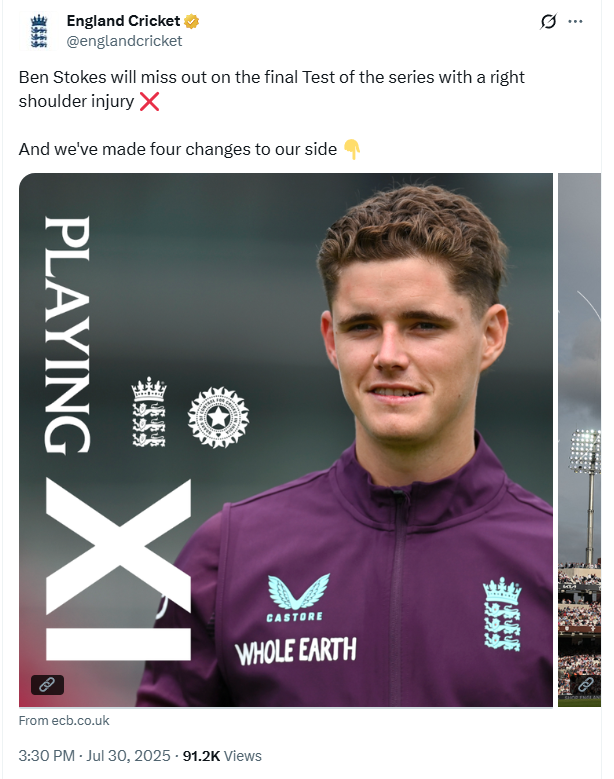Click link icon on the stadium card
Viewport: 614px width, 779px height.
[585, 684]
